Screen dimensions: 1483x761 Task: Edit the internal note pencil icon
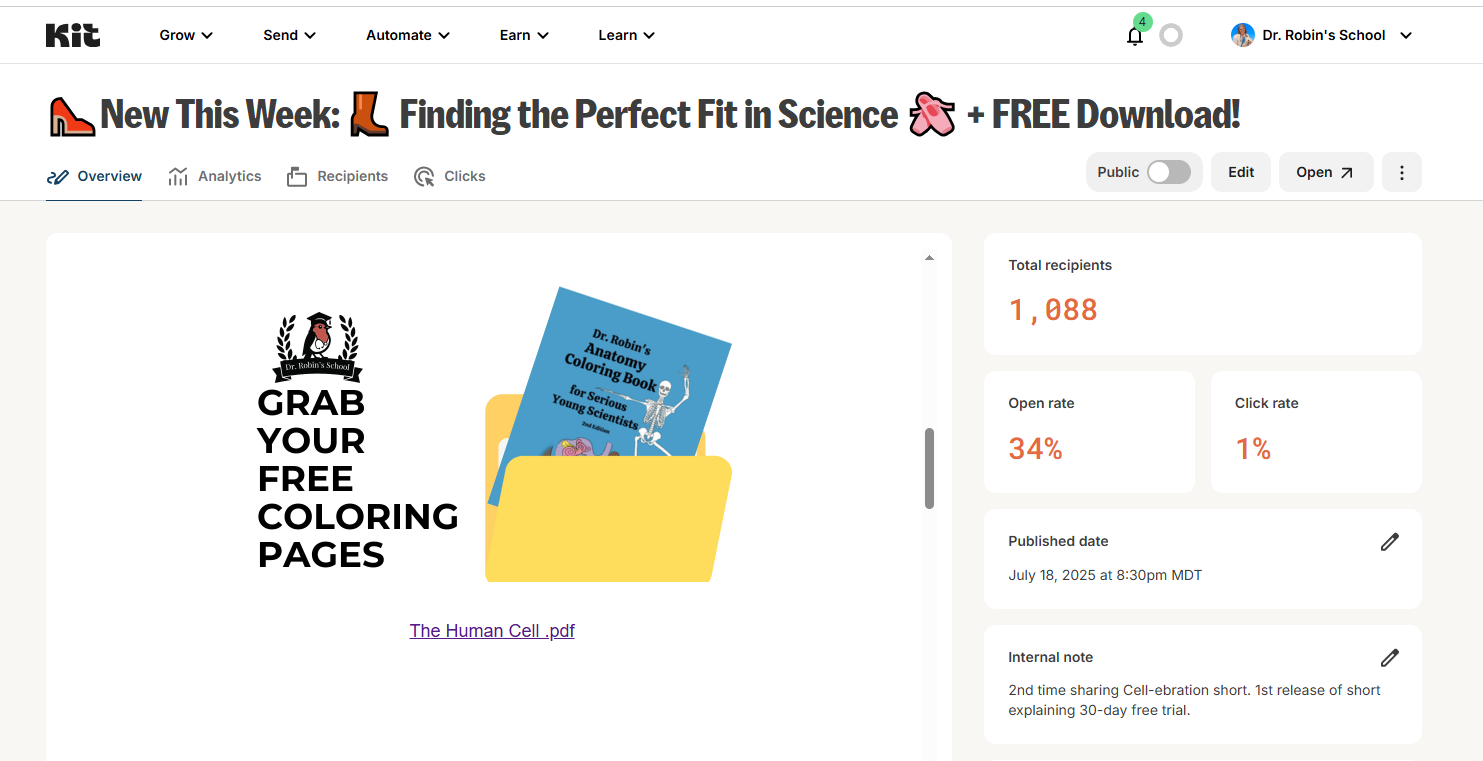[1389, 658]
